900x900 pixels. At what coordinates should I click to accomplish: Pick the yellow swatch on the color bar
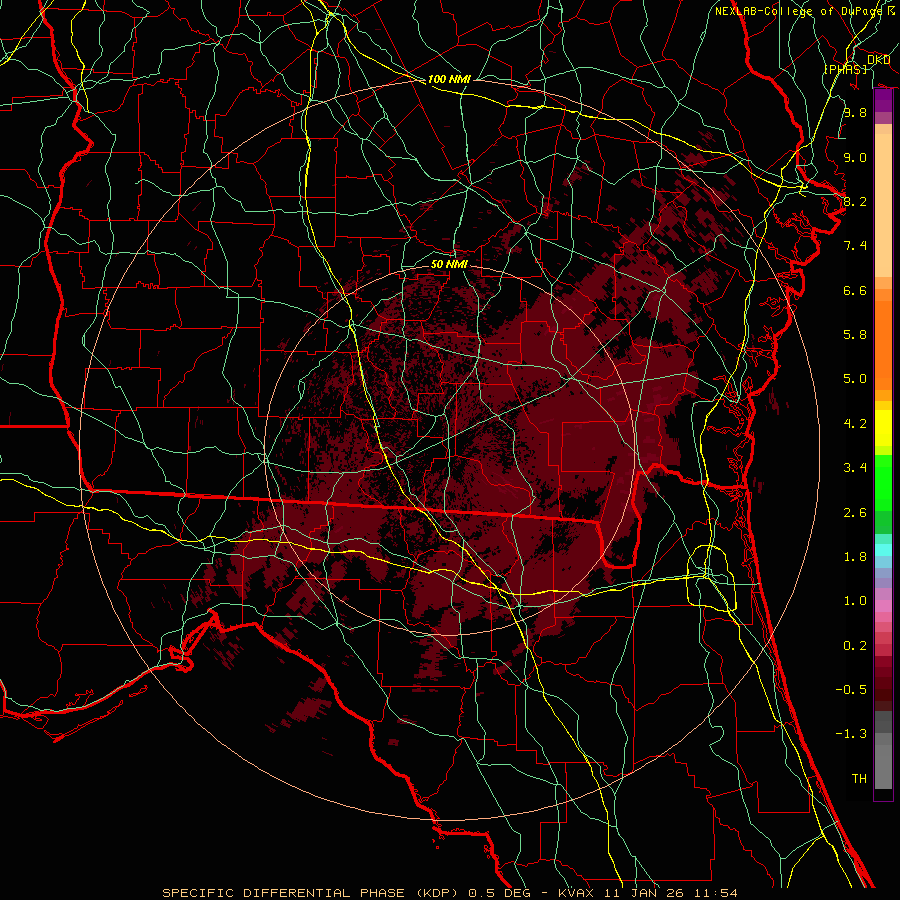[x=883, y=428]
